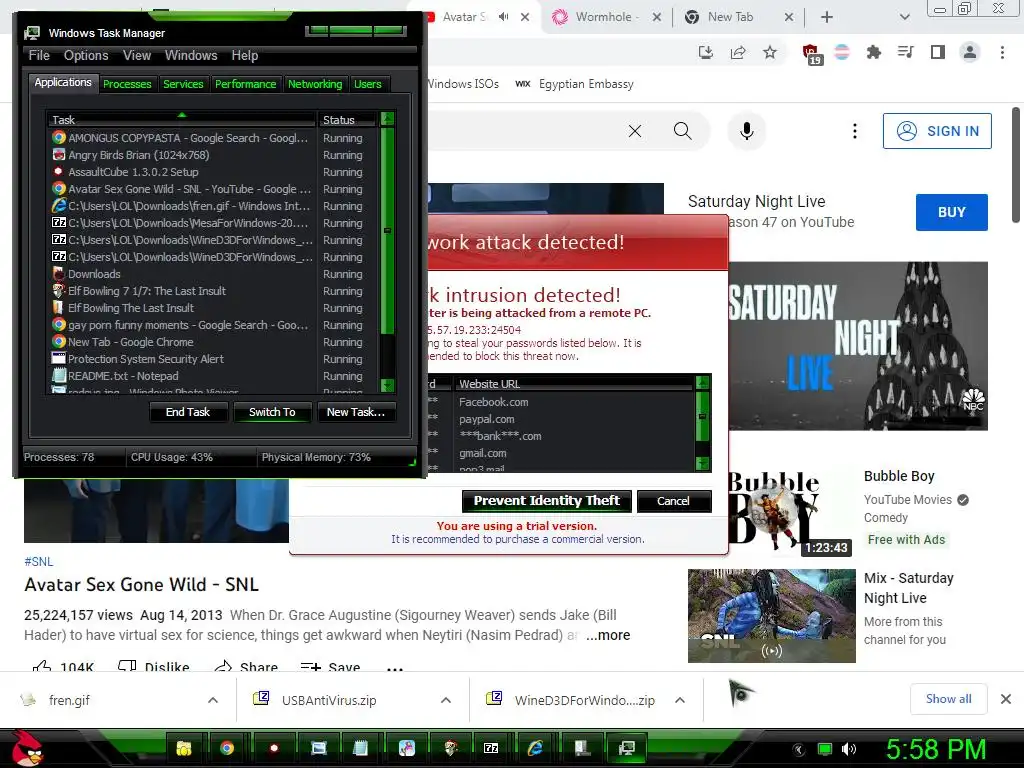Screen dimensions: 1024x768
Task: Click Cancel in the security alert
Action: (x=673, y=501)
